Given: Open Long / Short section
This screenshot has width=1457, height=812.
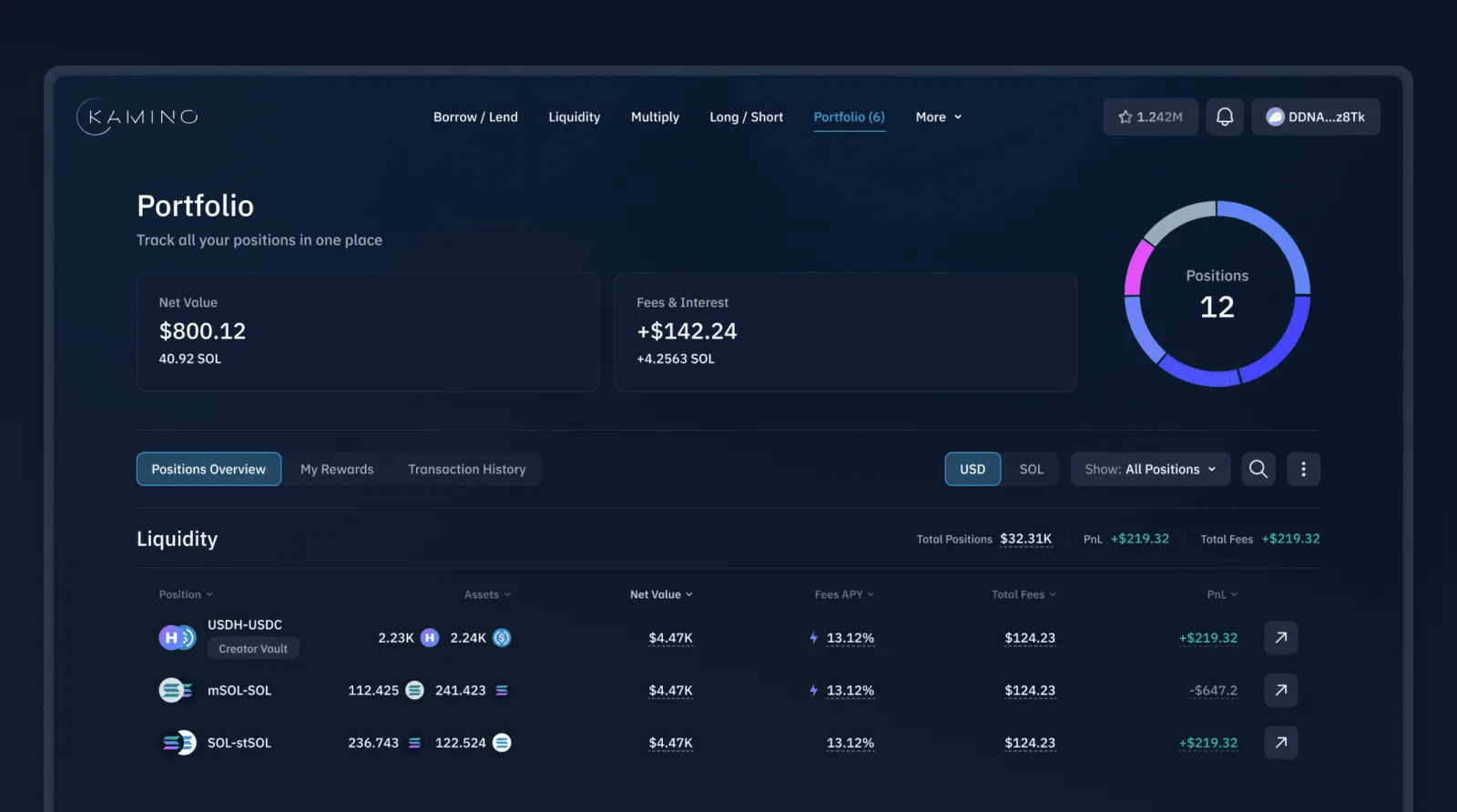Looking at the screenshot, I should point(746,117).
